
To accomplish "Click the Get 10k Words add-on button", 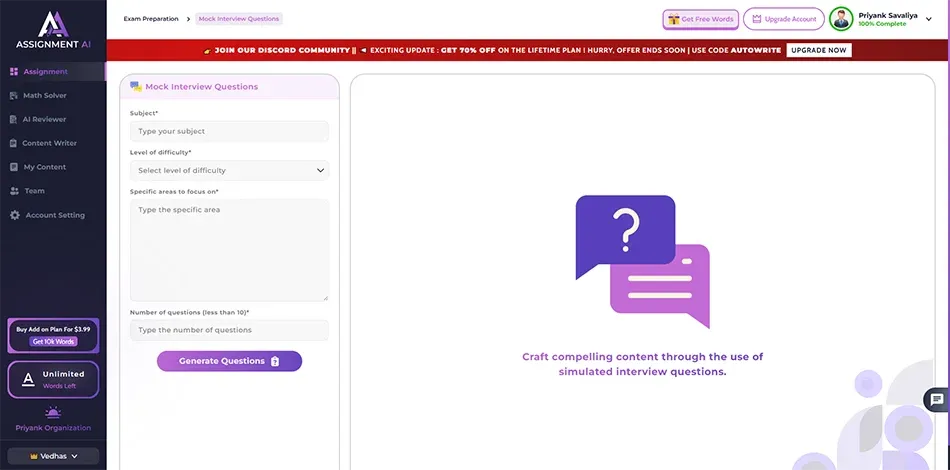I will (53, 342).
